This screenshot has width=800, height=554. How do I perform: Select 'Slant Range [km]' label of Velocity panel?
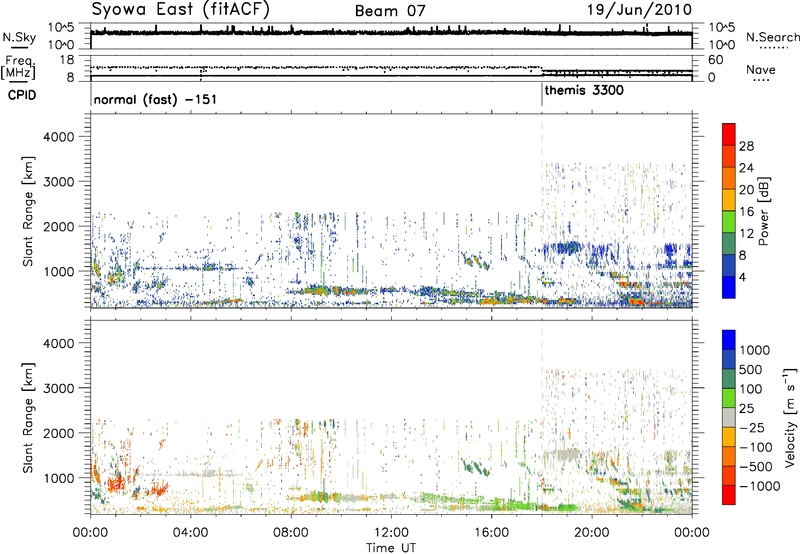click(x=28, y=417)
